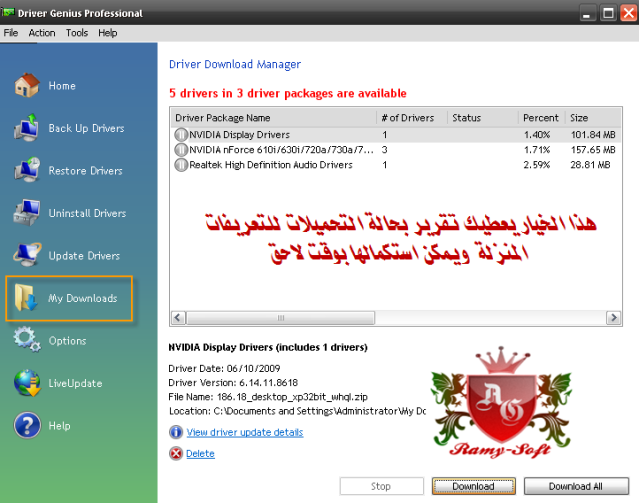Image resolution: width=639 pixels, height=503 pixels.
Task: Click the Download All button
Action: pyautogui.click(x=576, y=486)
